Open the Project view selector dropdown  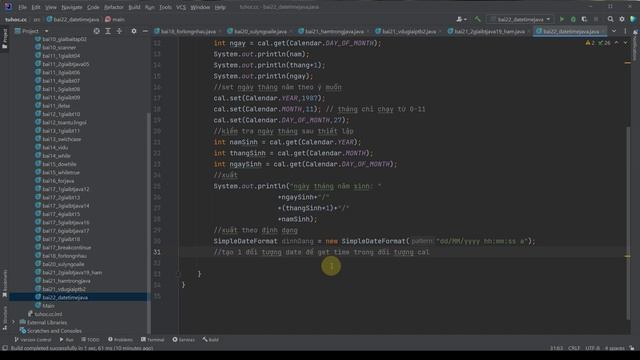tap(32, 31)
